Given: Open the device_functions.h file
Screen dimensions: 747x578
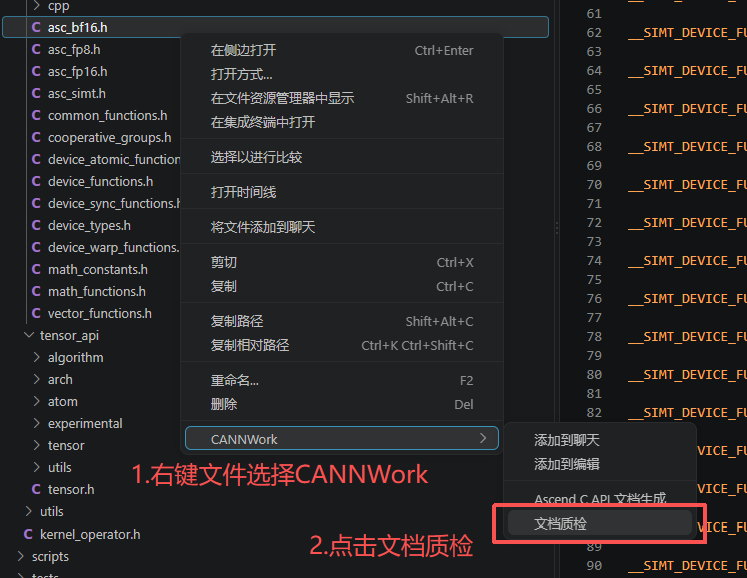Looking at the screenshot, I should tap(101, 182).
